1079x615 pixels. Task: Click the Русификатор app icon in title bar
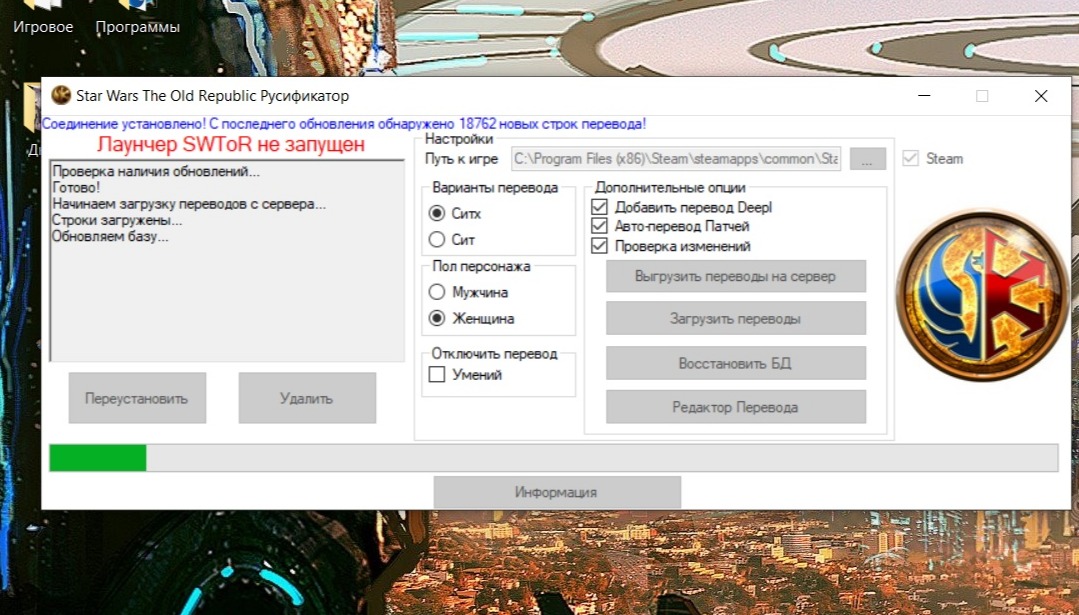pyautogui.click(x=61, y=96)
